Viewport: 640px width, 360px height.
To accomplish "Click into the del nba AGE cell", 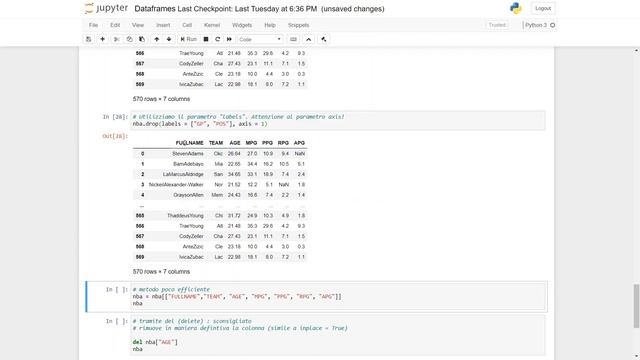I will coord(338,335).
